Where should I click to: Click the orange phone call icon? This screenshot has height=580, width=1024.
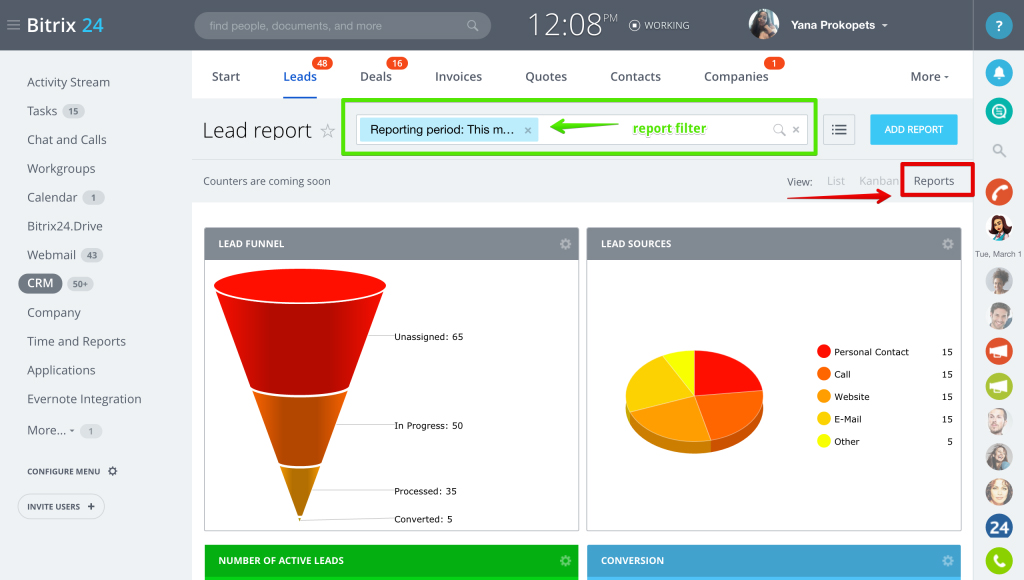coord(998,192)
